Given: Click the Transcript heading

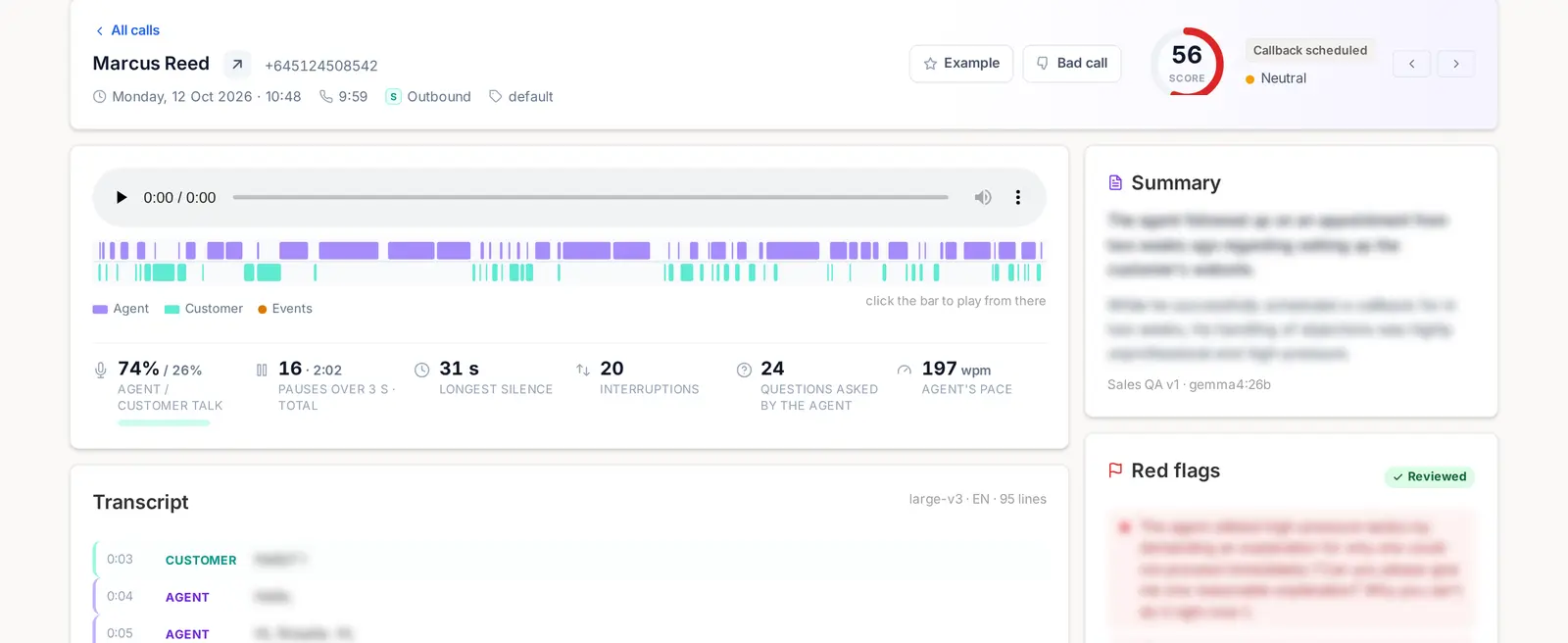Looking at the screenshot, I should [x=140, y=502].
